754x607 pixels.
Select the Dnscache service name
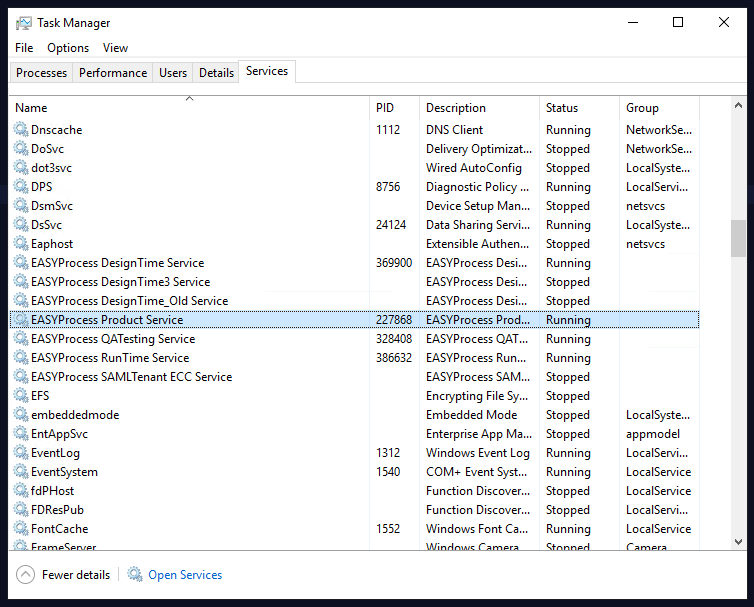coord(57,130)
